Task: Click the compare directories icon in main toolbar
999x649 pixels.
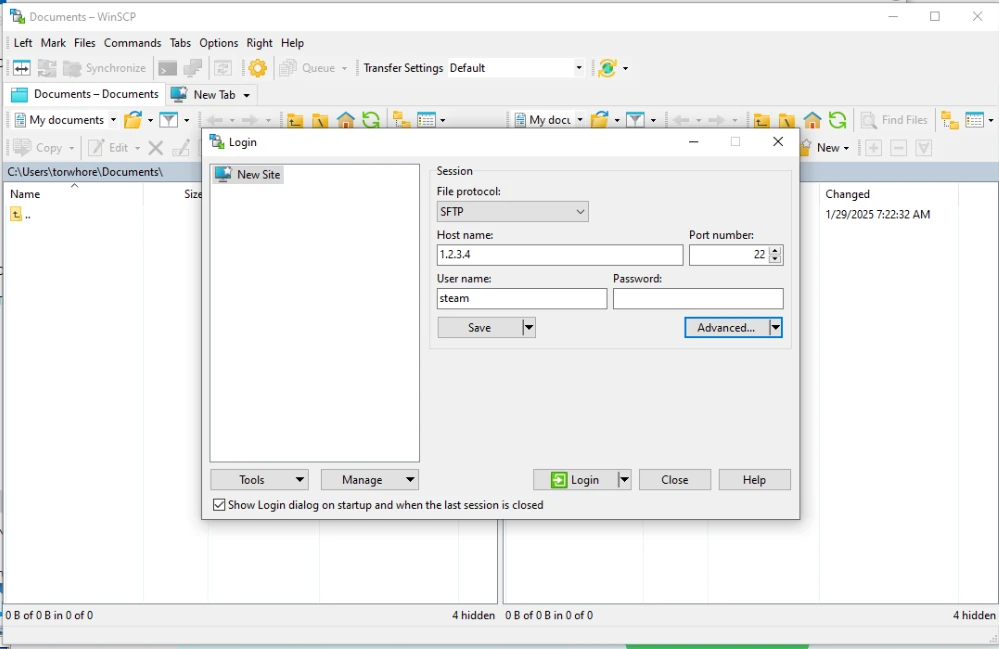Action: (21, 68)
